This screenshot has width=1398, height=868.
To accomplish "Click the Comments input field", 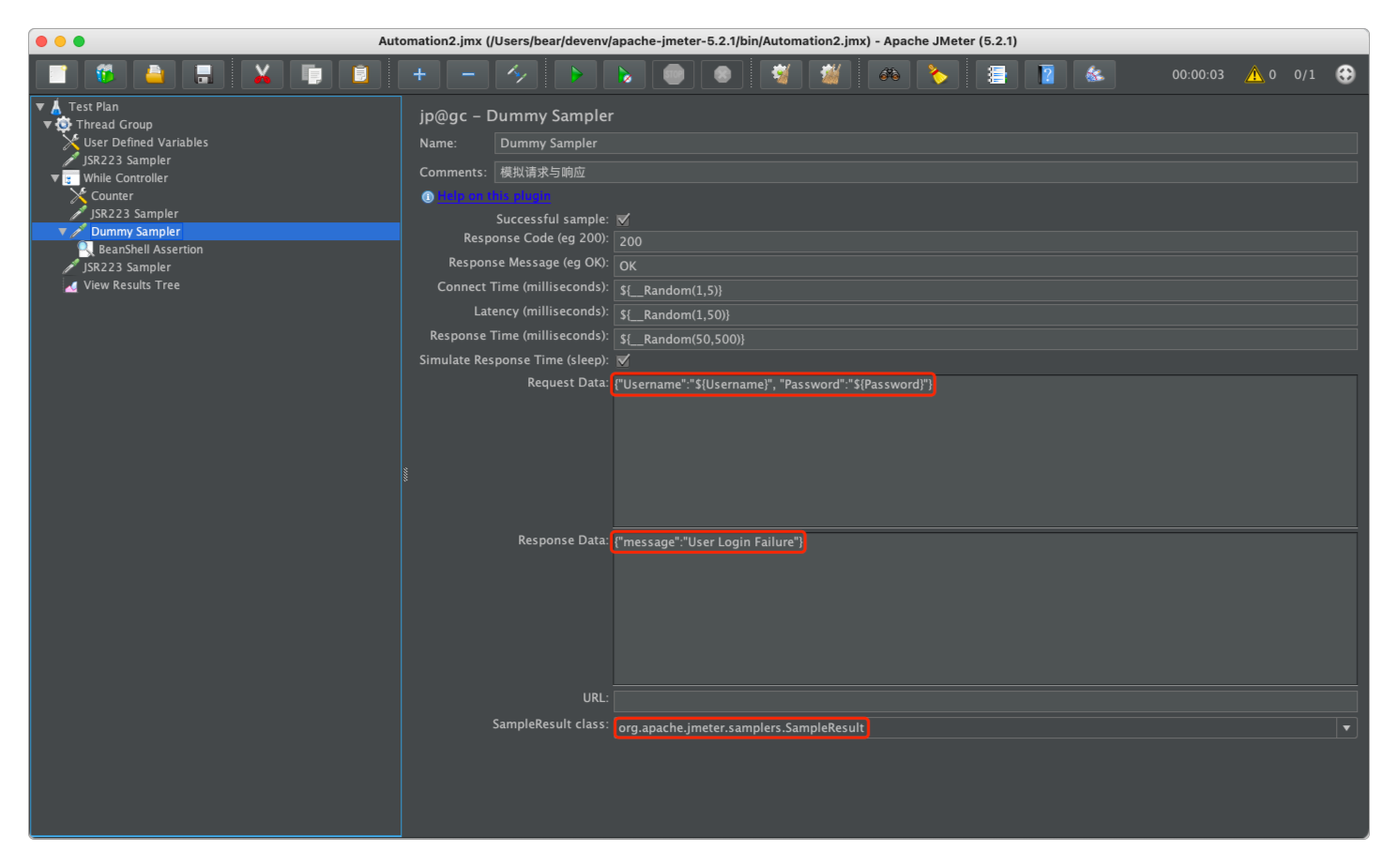I will (925, 173).
